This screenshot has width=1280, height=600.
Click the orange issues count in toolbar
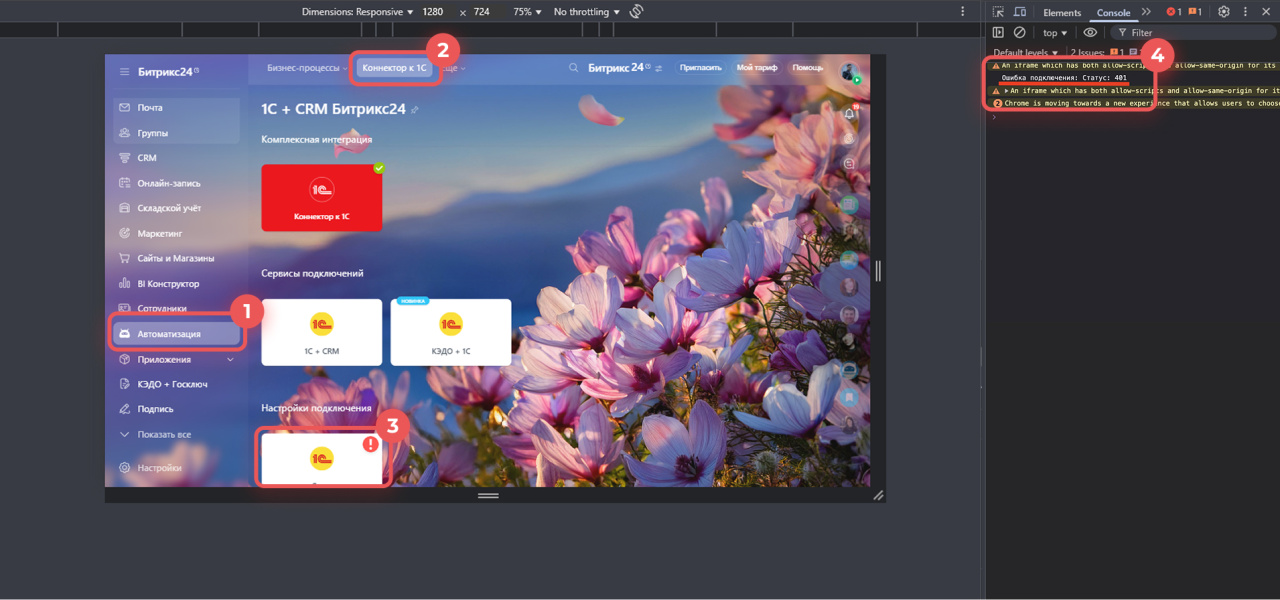(x=1195, y=12)
